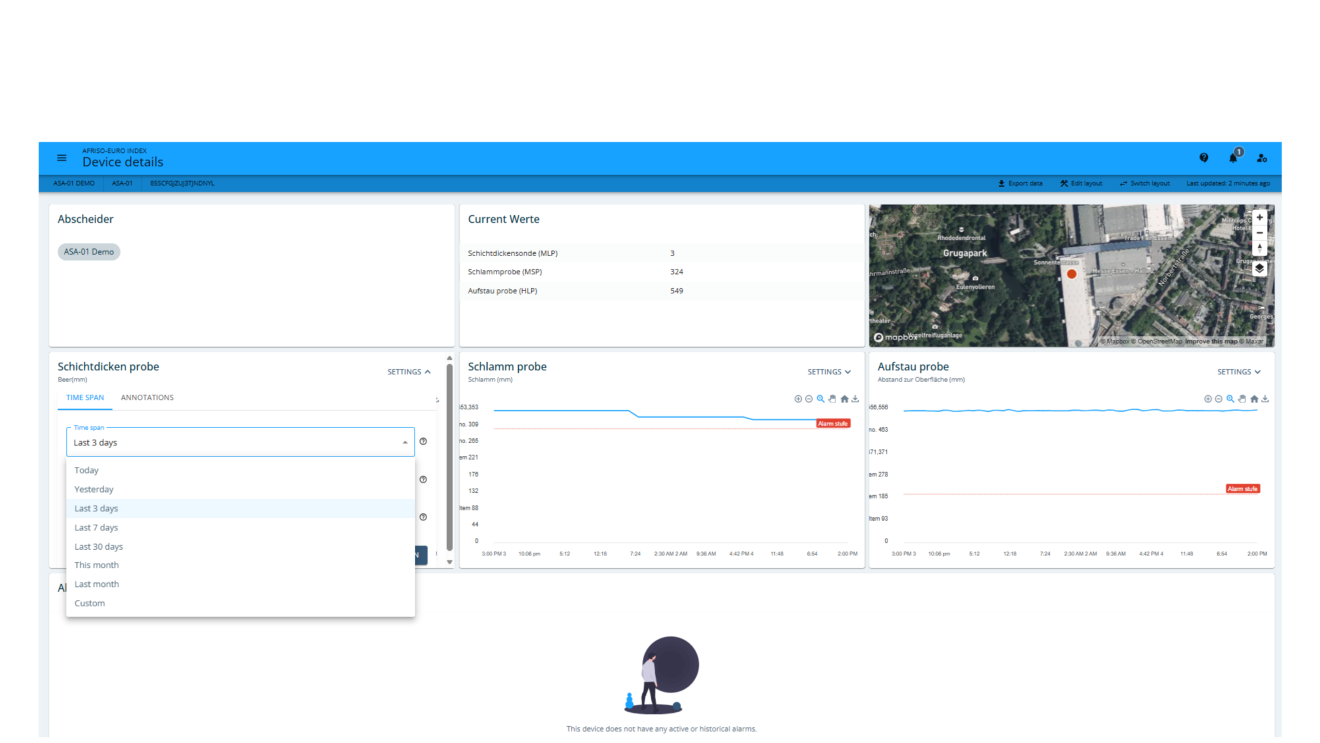Select Last 30 days option
The height and width of the screenshot is (743, 1320).
coord(240,546)
